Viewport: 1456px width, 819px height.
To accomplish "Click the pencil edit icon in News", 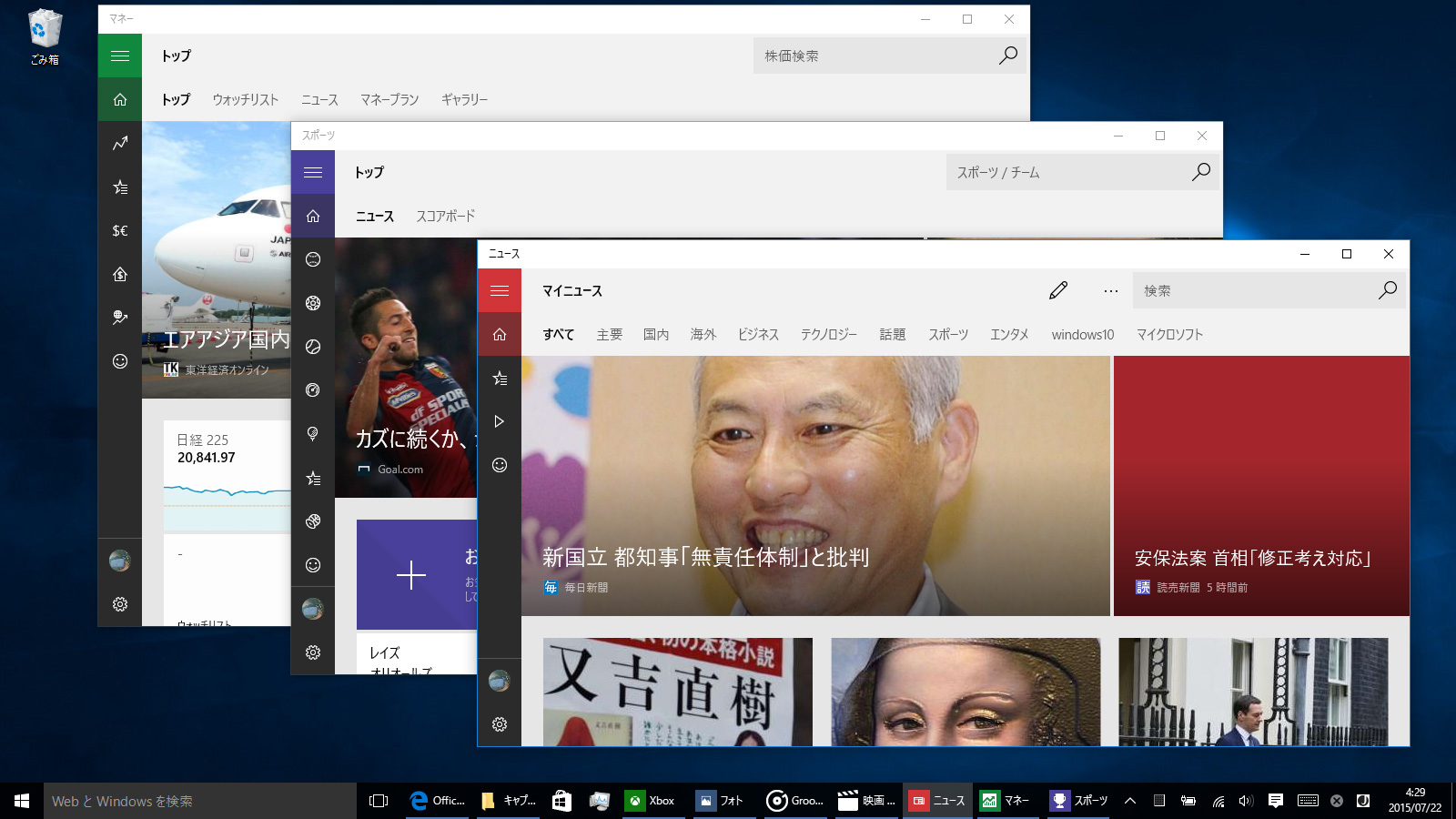I will point(1057,291).
